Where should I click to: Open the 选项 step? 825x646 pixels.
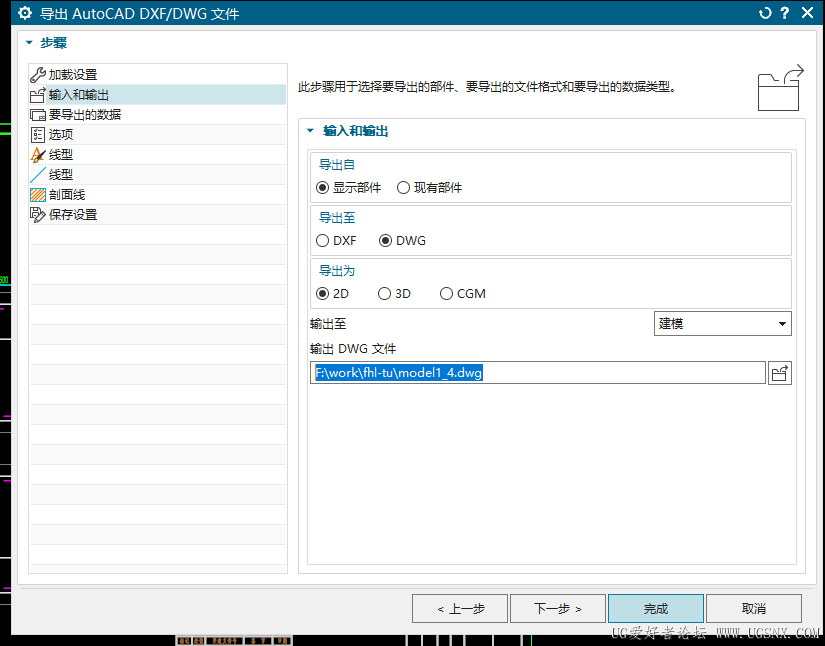click(158, 135)
